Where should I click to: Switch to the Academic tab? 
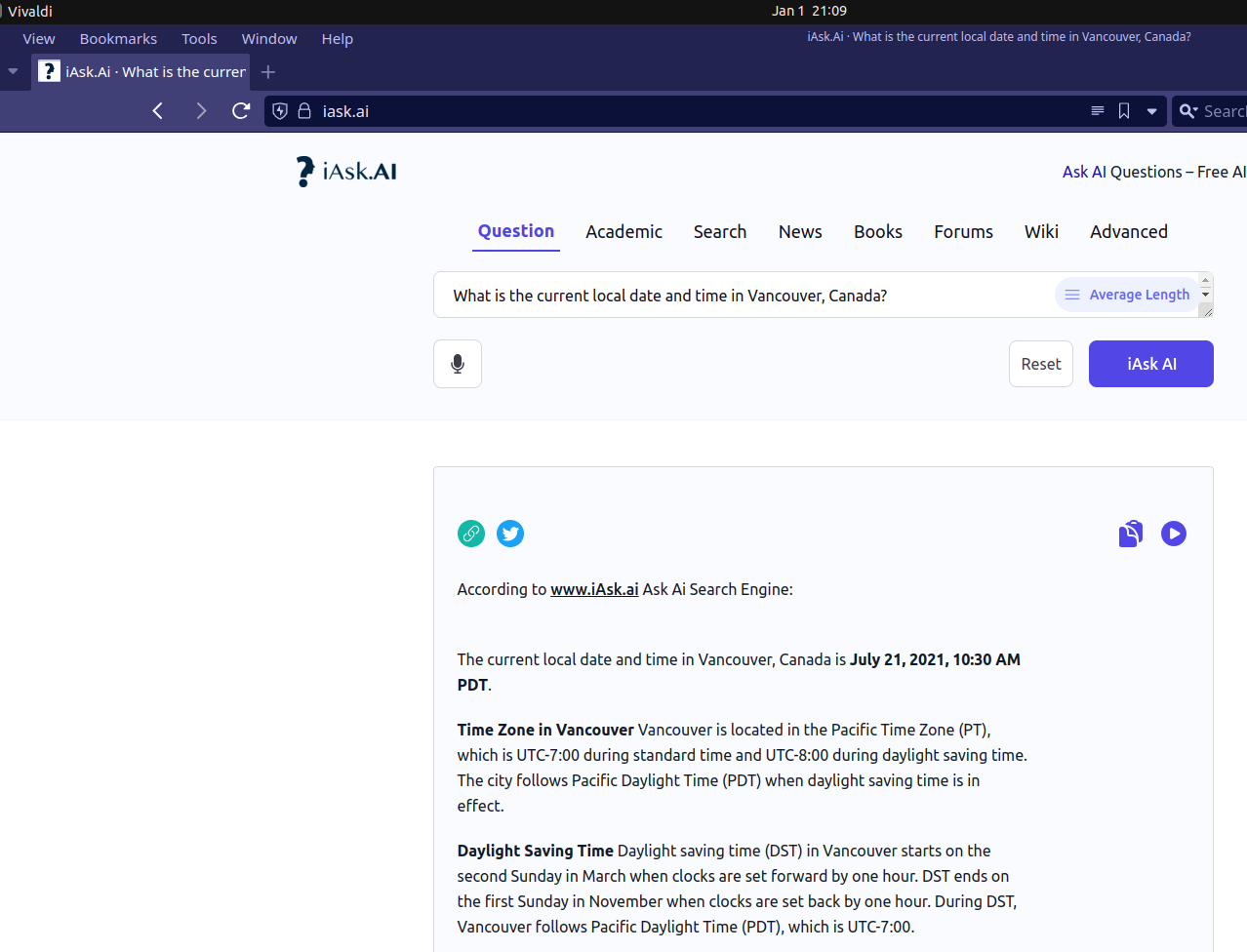pos(624,232)
